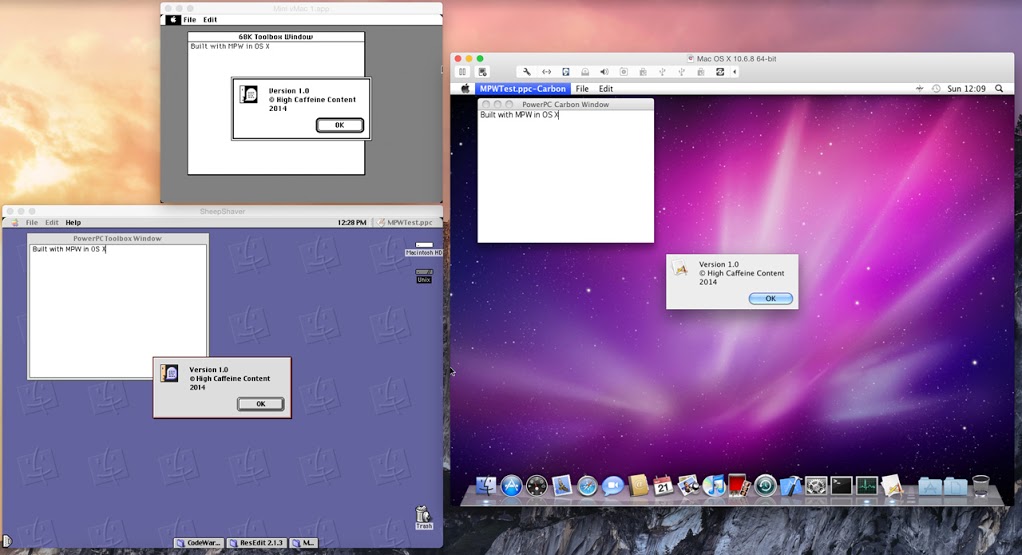The width and height of the screenshot is (1022, 555).
Task: Open iCal in the guest dock
Action: (664, 486)
